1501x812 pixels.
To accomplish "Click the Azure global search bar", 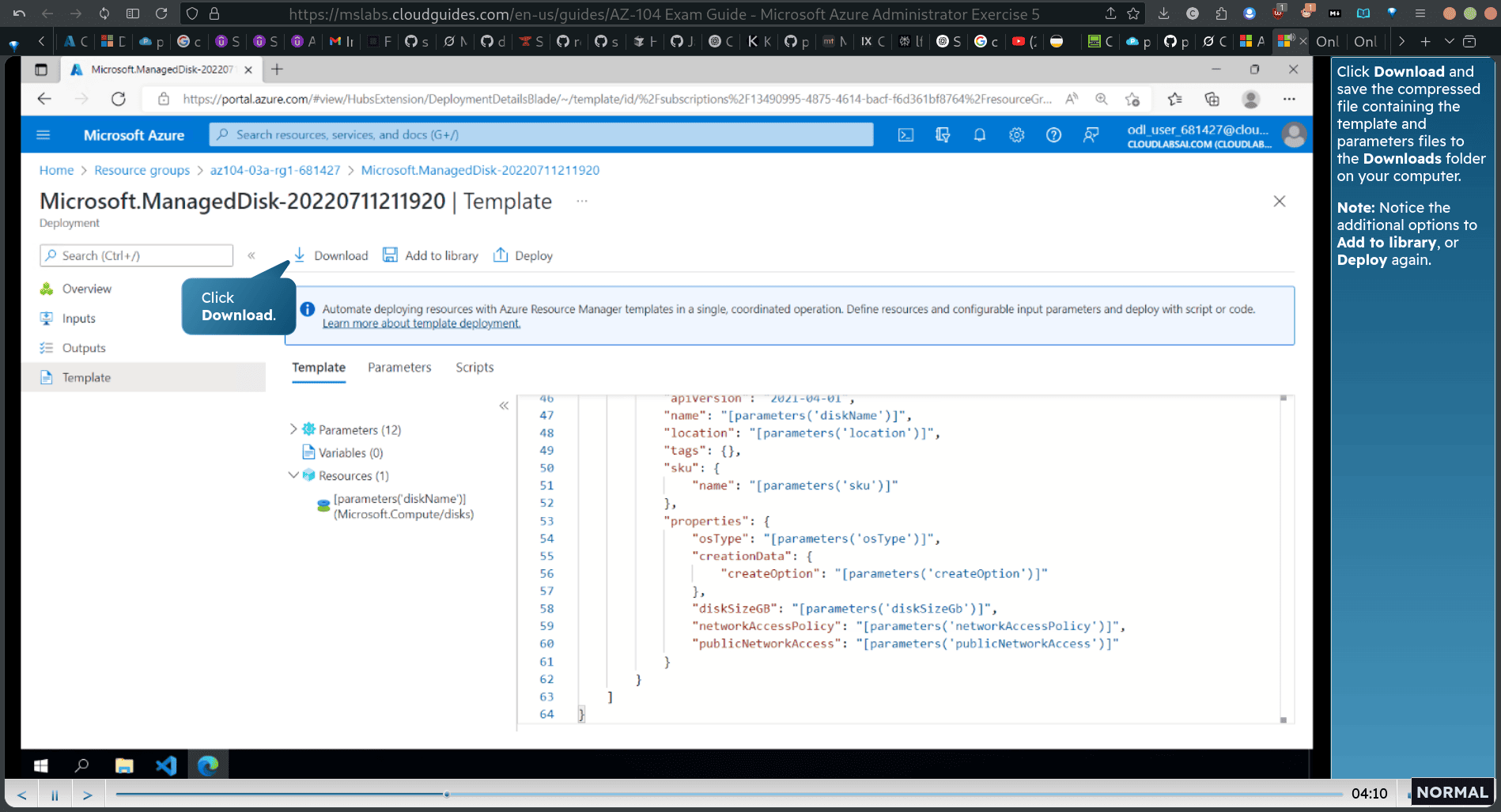I will pos(542,134).
